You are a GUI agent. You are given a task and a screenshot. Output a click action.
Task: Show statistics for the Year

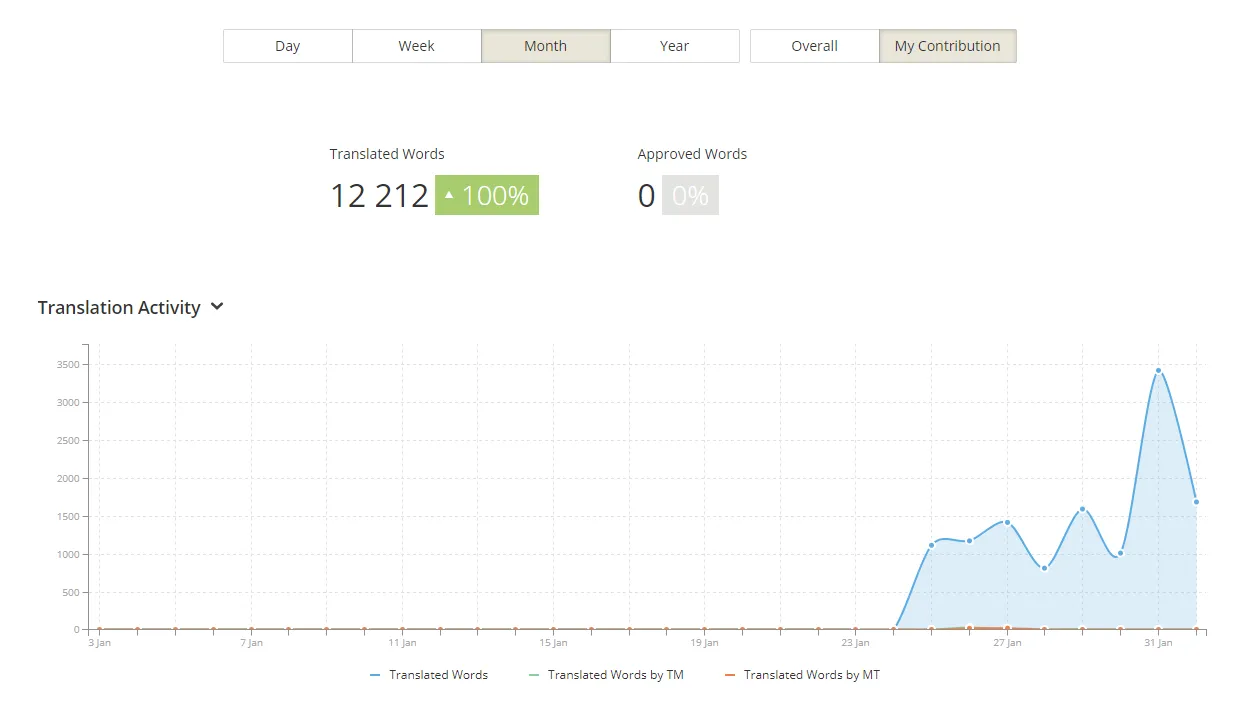(x=674, y=46)
